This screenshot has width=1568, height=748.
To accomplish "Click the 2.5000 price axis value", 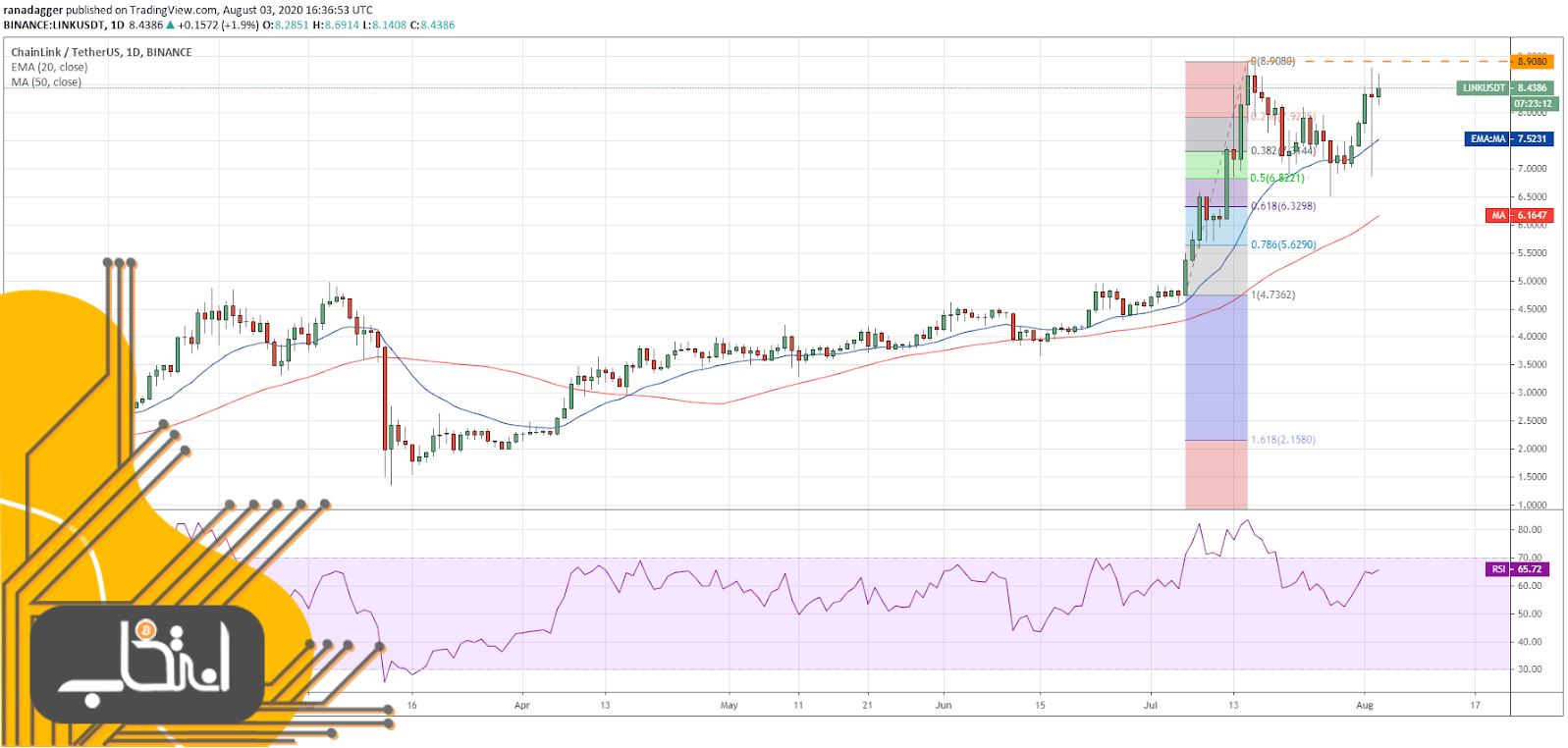I will tap(1532, 421).
